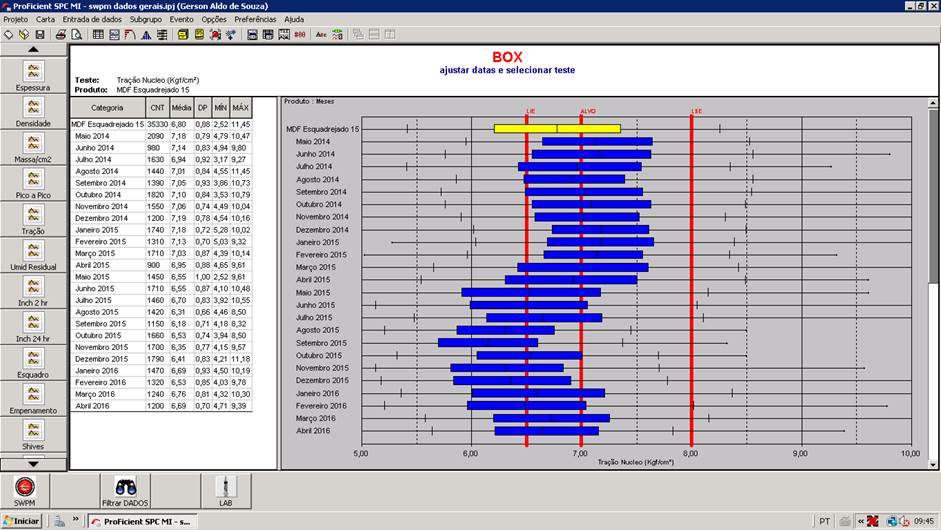The image size is (941, 530).
Task: Click the save floppy disk icon
Action: 40,35
